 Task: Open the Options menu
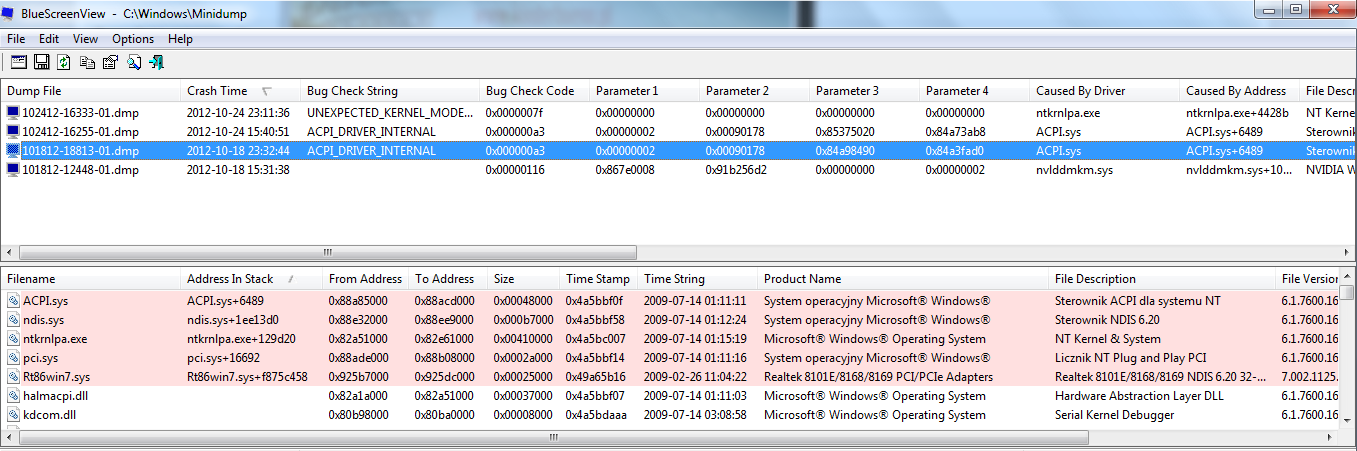tap(133, 39)
